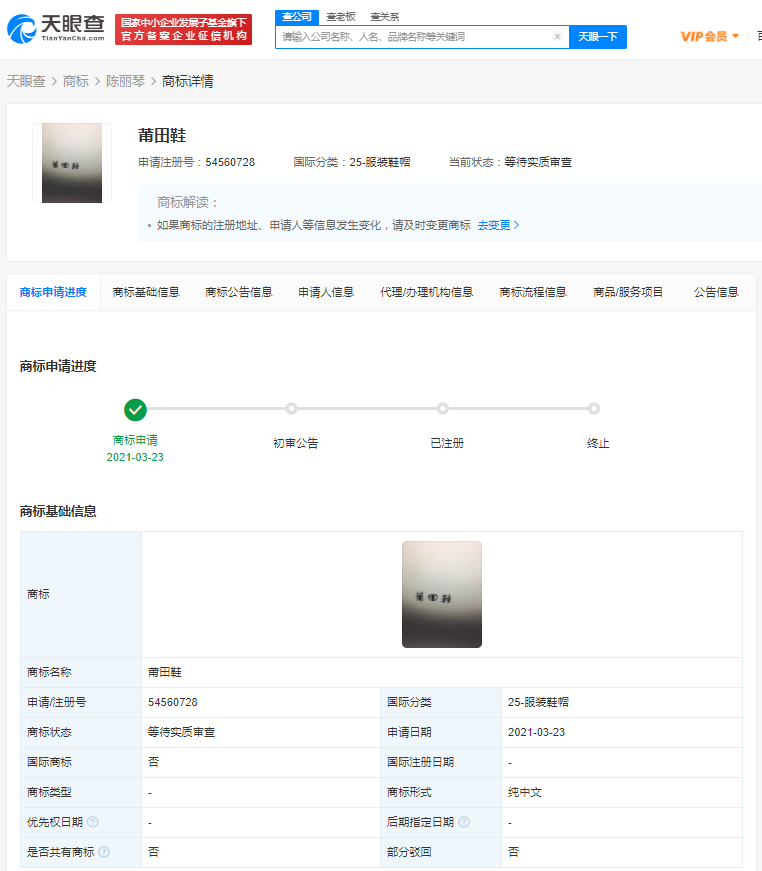Click the 去变更 link
Screen dimensions: 762x871
pyautogui.click(x=497, y=225)
